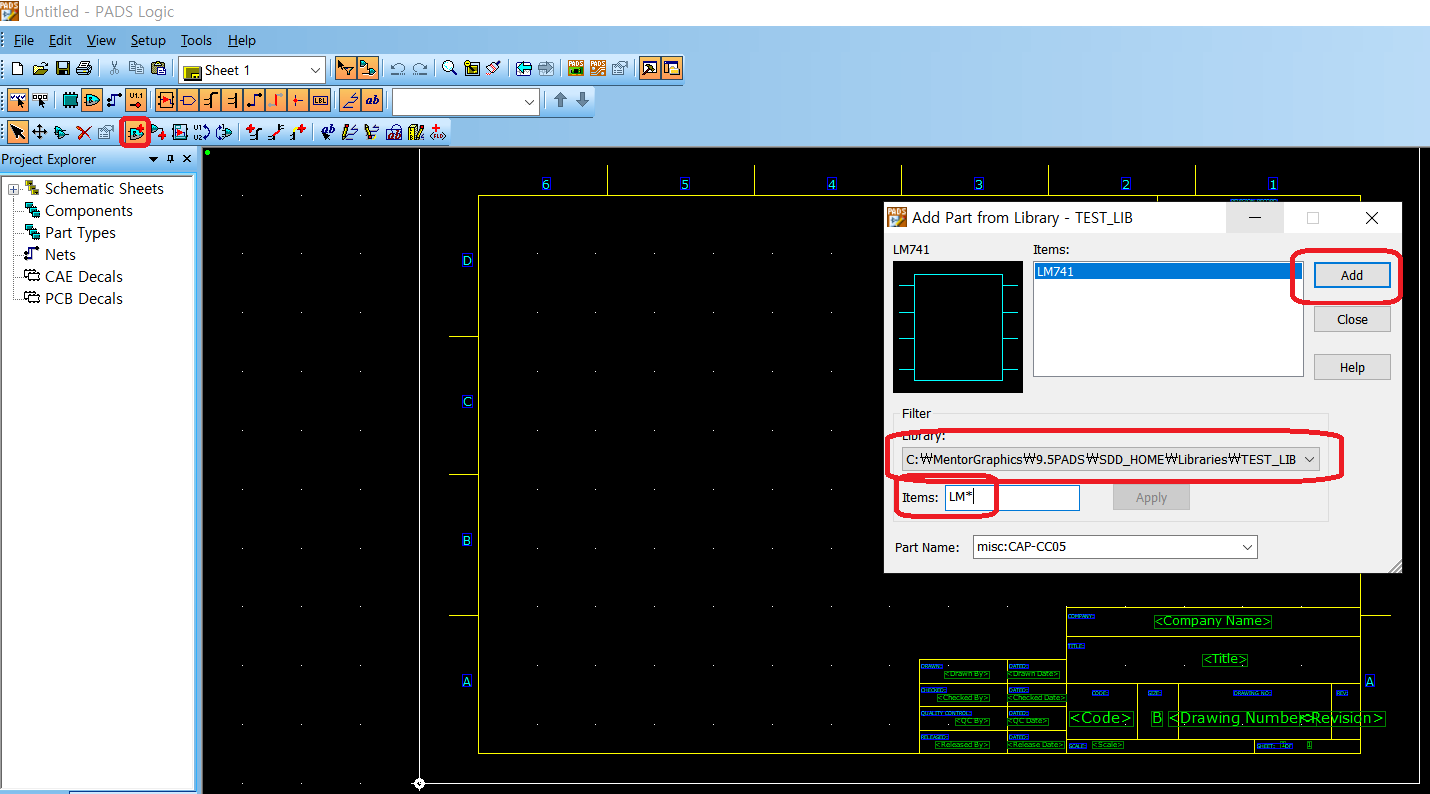Click the Cut scissors icon
Image resolution: width=1430 pixels, height=794 pixels.
point(114,69)
